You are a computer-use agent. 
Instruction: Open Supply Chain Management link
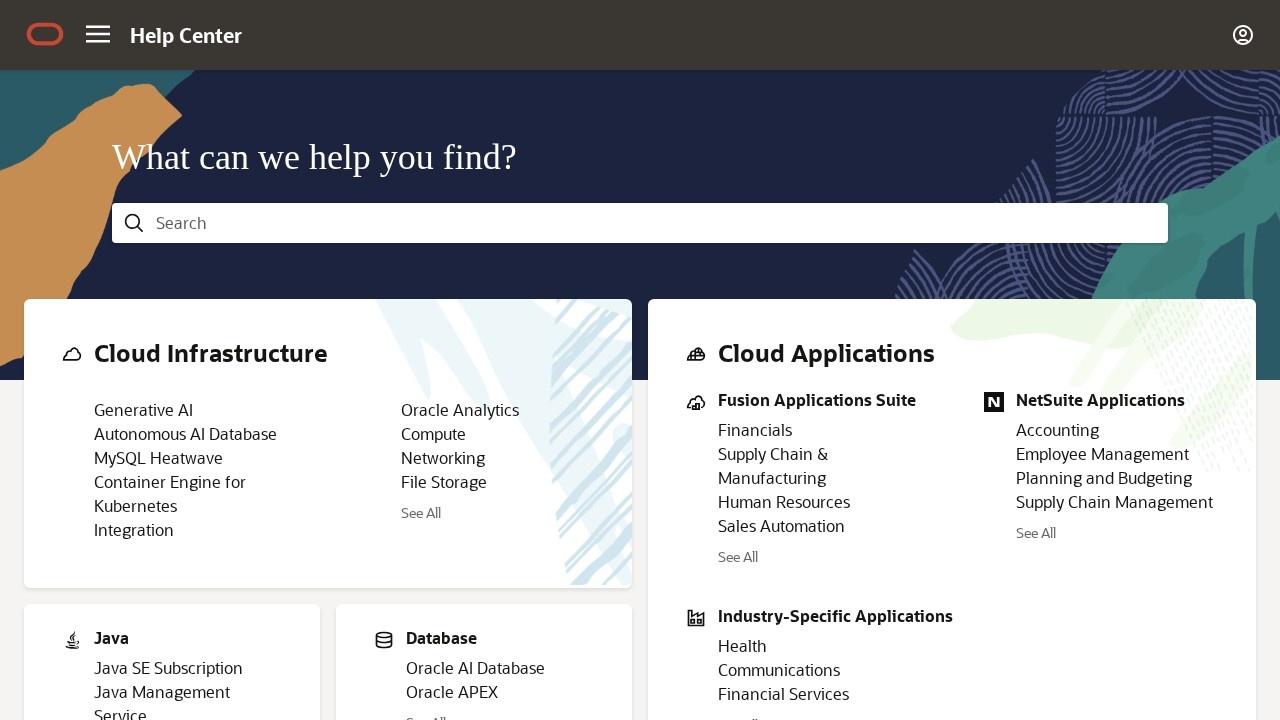click(1114, 502)
